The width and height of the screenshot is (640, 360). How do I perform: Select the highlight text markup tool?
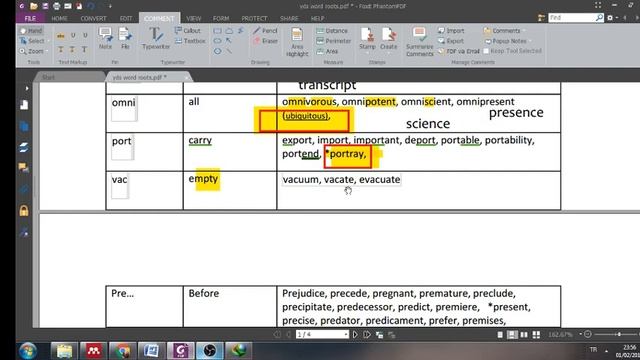[61, 36]
